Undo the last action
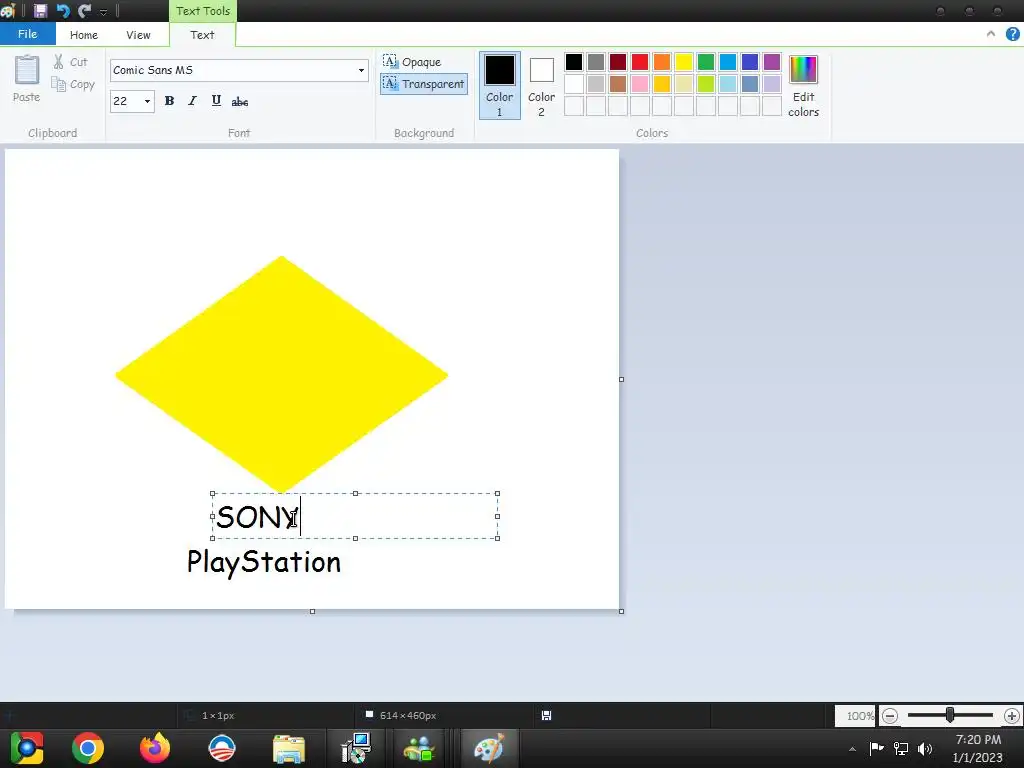Image resolution: width=1024 pixels, height=768 pixels. tap(63, 10)
